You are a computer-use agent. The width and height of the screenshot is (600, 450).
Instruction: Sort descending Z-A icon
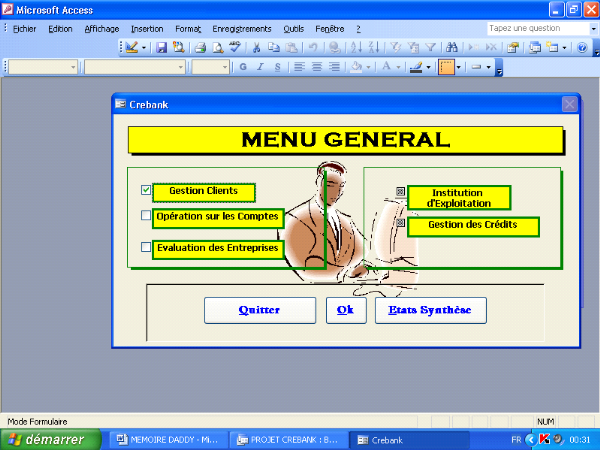click(374, 47)
